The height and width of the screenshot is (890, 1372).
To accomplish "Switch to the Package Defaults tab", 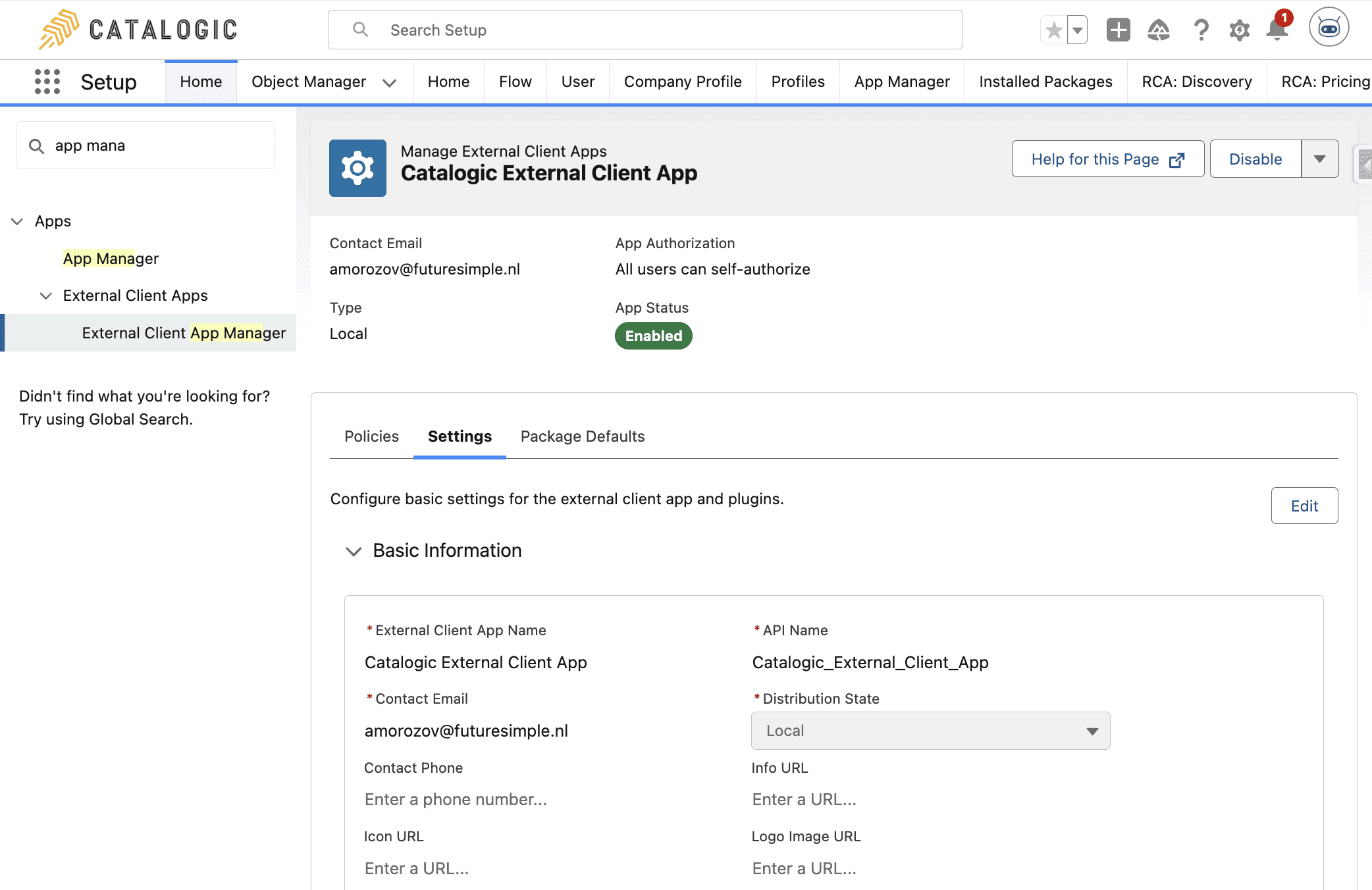I will pyautogui.click(x=582, y=436).
